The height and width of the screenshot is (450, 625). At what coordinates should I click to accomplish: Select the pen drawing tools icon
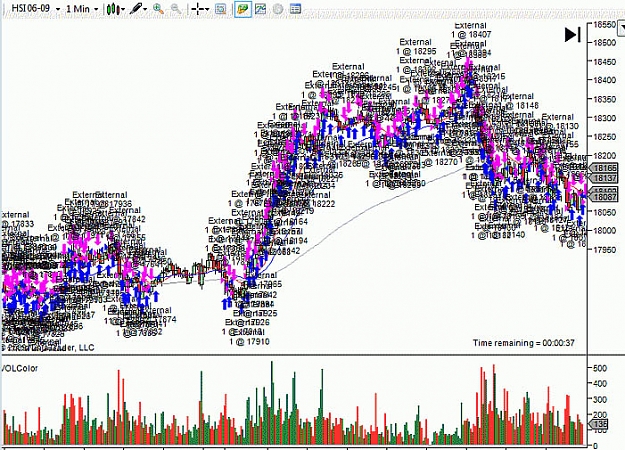click(x=136, y=8)
